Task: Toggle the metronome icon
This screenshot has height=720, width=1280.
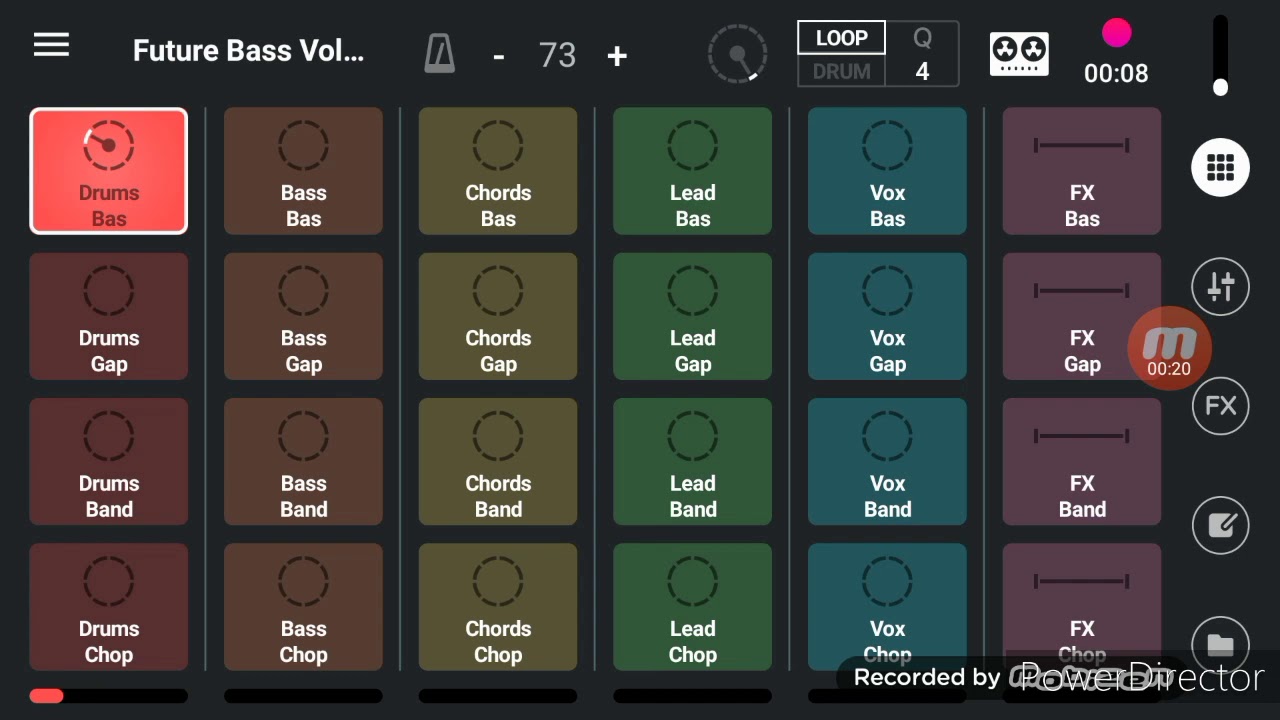Action: click(440, 54)
